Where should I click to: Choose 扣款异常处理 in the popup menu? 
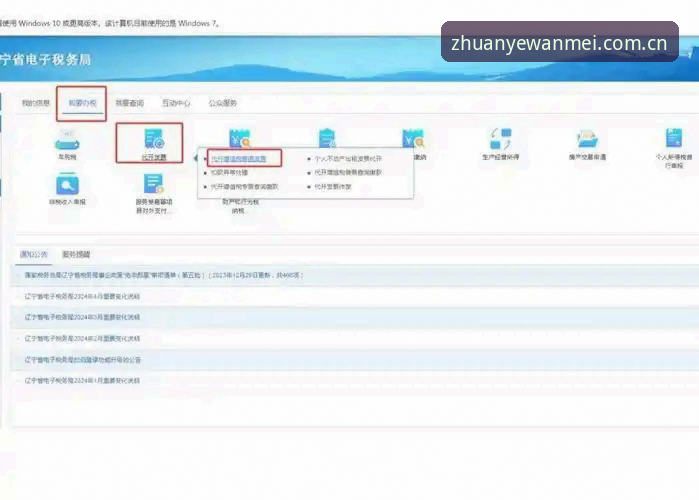pyautogui.click(x=229, y=172)
